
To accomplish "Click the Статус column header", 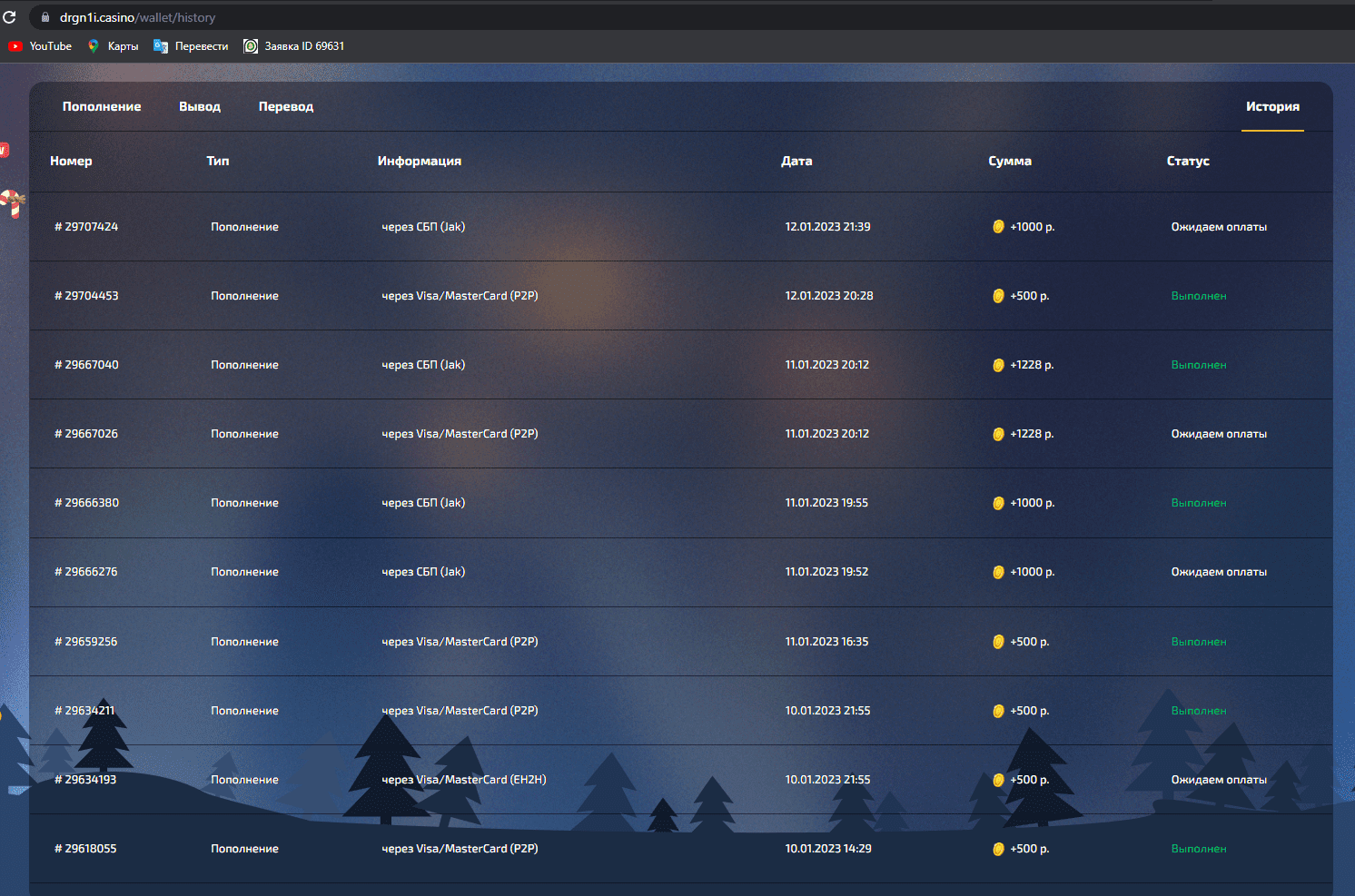I will [1188, 161].
